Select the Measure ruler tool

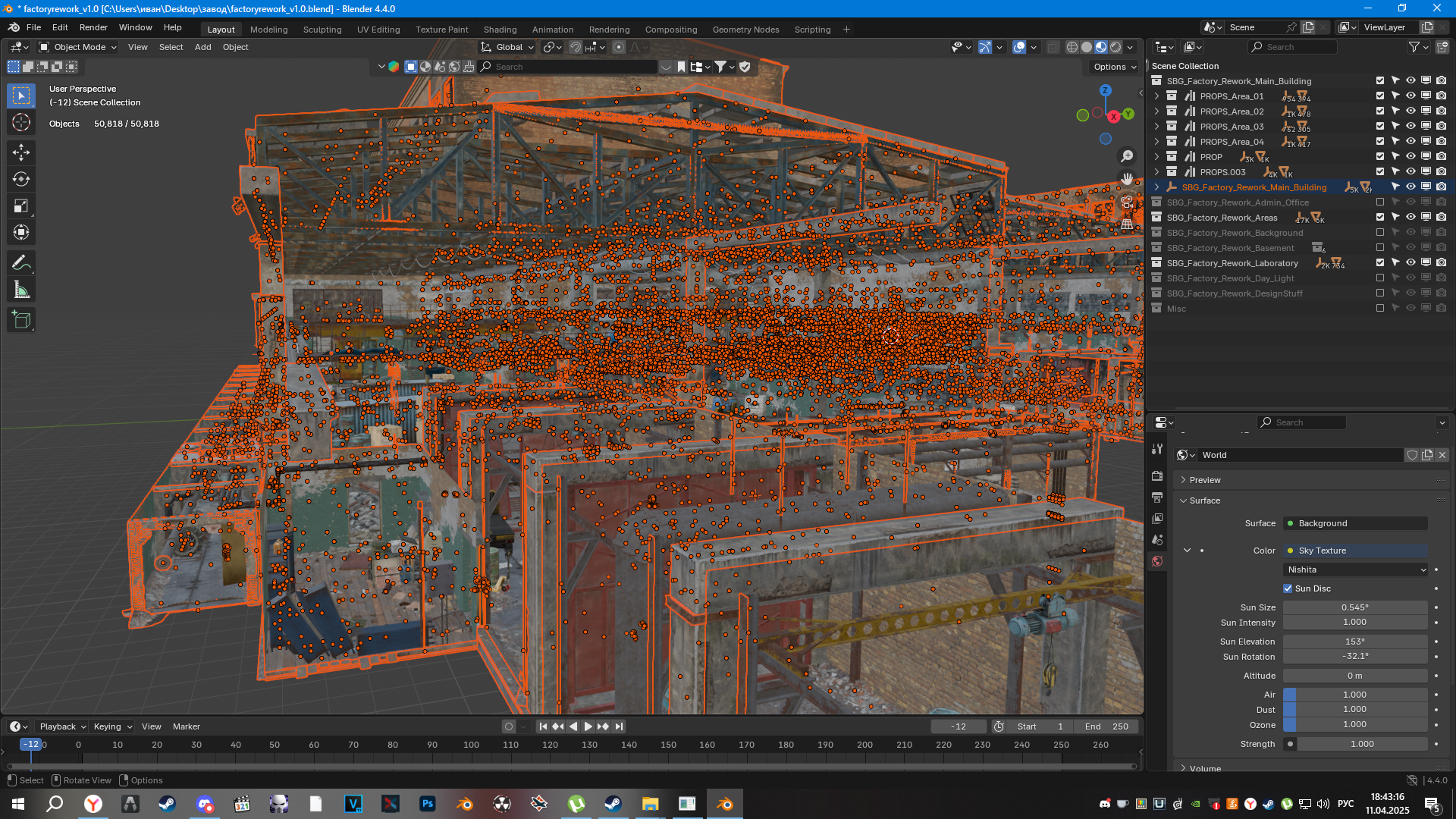(x=21, y=290)
